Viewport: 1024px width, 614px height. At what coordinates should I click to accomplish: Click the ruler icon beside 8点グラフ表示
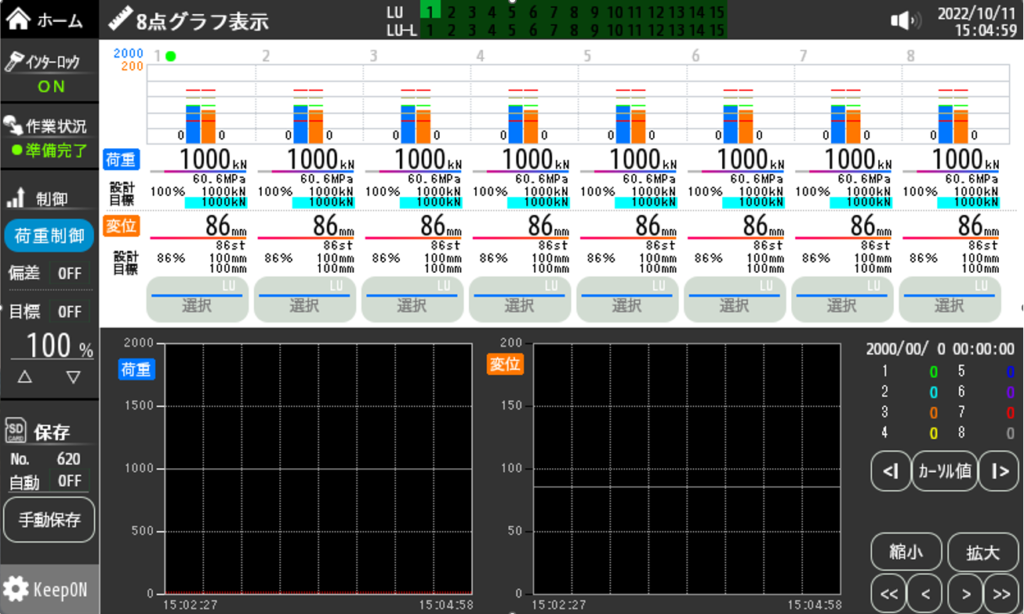coord(120,18)
